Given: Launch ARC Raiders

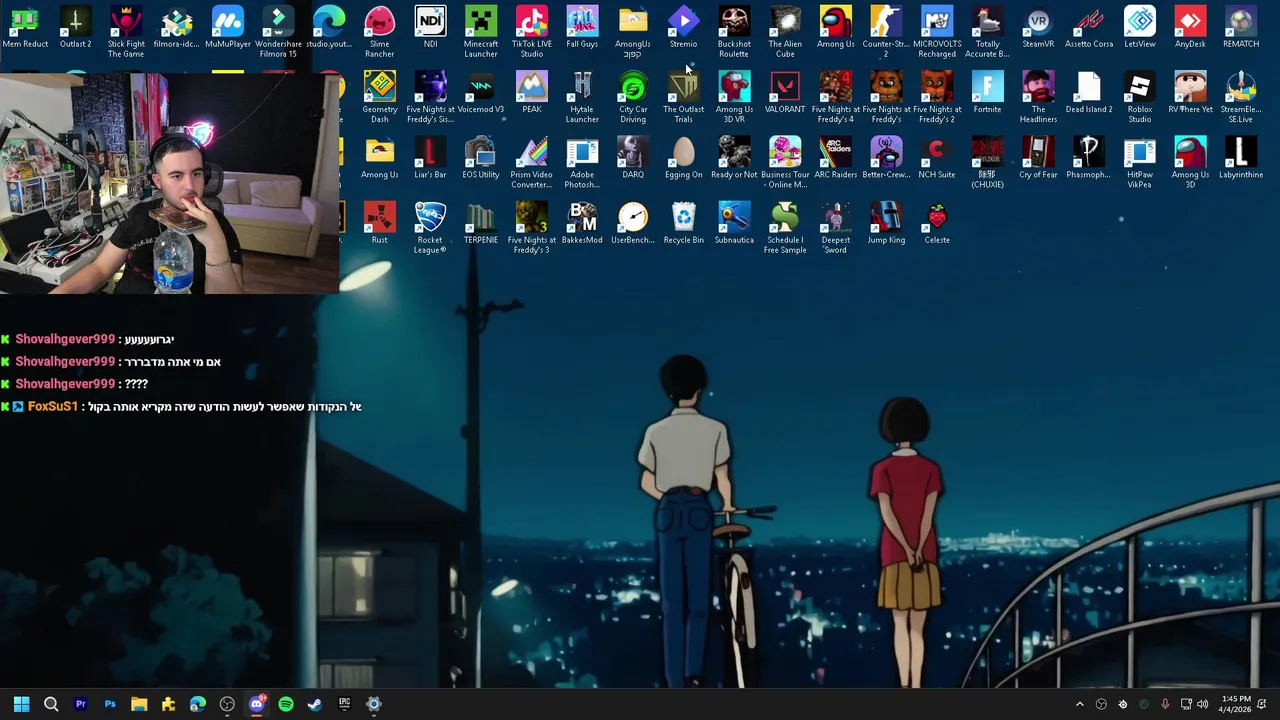Looking at the screenshot, I should (x=836, y=158).
